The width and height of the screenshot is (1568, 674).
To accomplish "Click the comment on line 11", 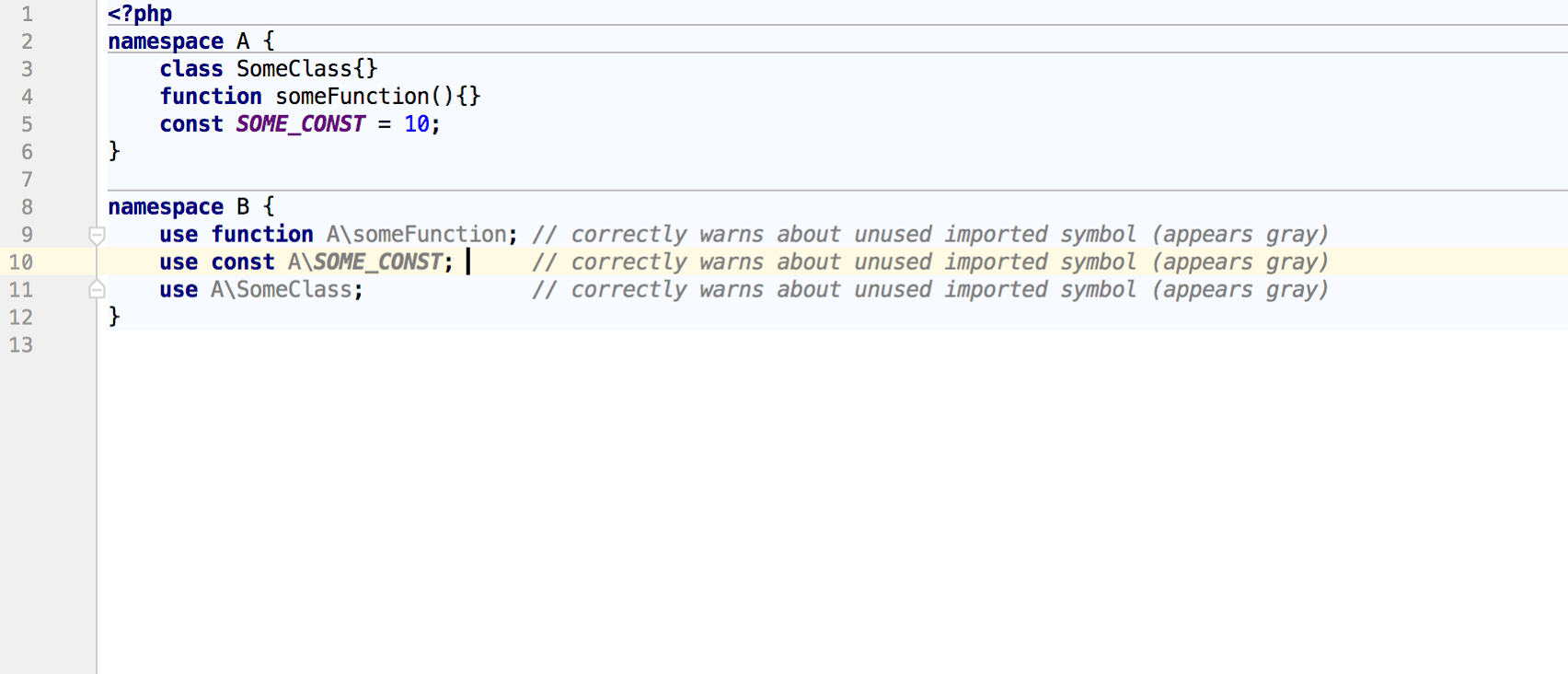I will pyautogui.click(x=929, y=290).
